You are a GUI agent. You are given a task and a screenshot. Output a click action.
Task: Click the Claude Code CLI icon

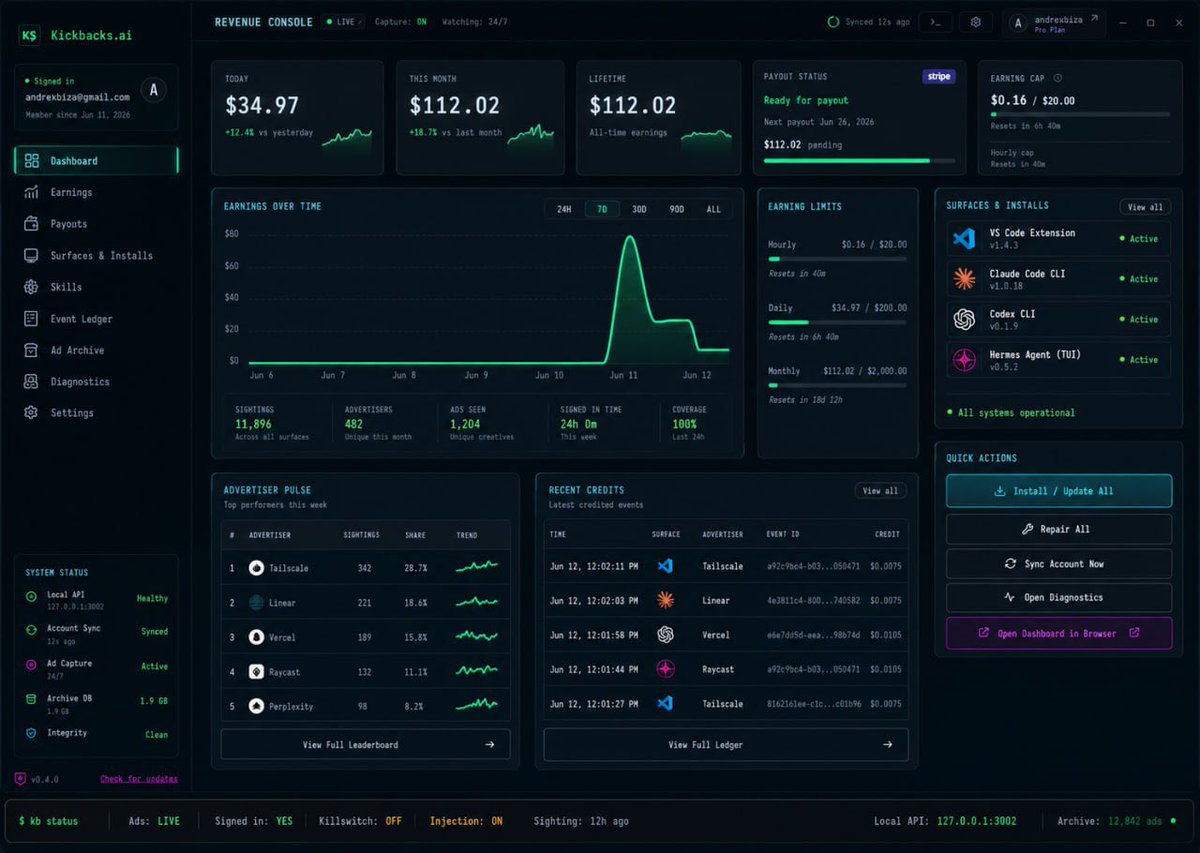click(x=964, y=279)
